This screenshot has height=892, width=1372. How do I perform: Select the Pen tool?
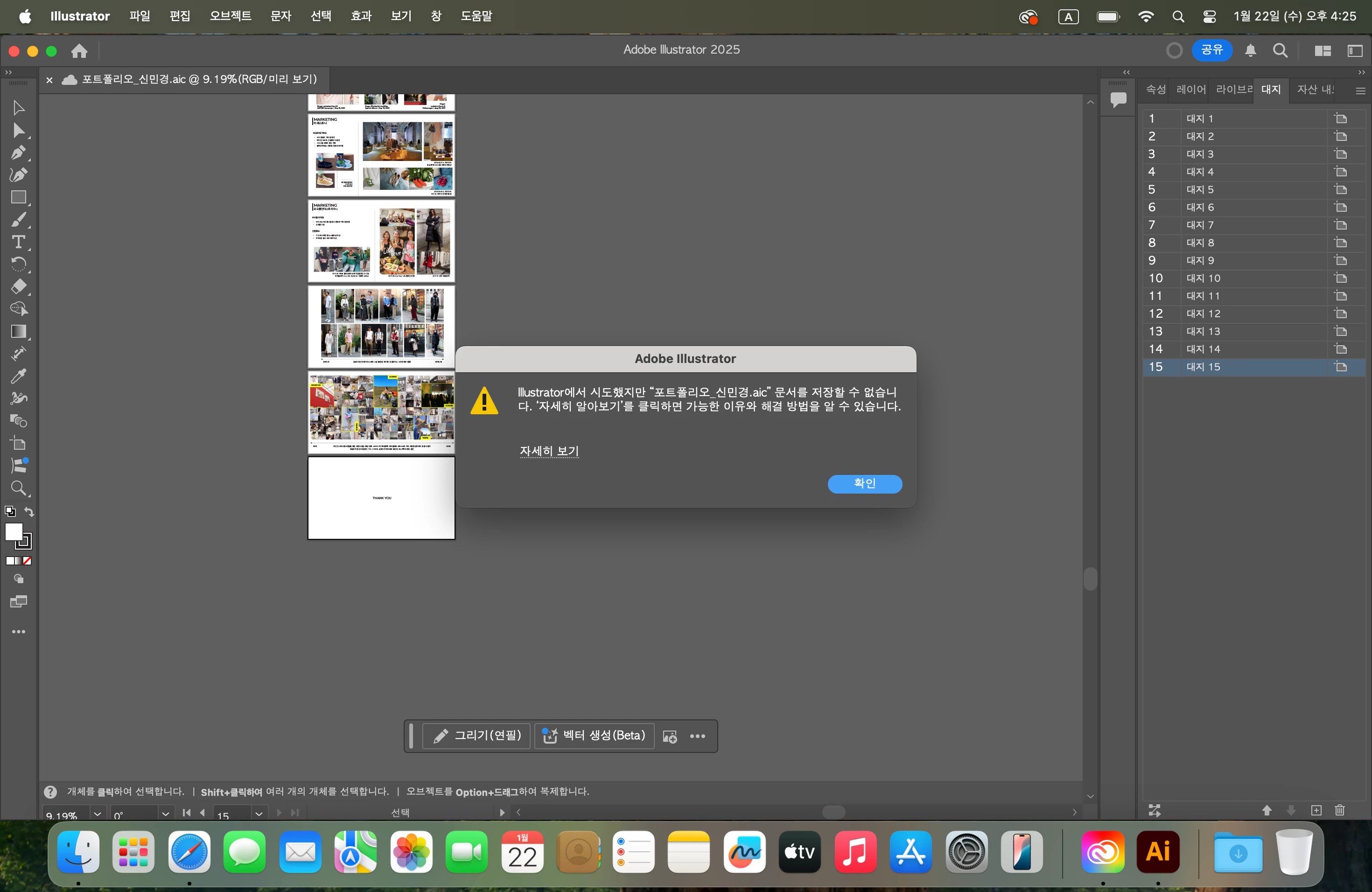point(18,153)
